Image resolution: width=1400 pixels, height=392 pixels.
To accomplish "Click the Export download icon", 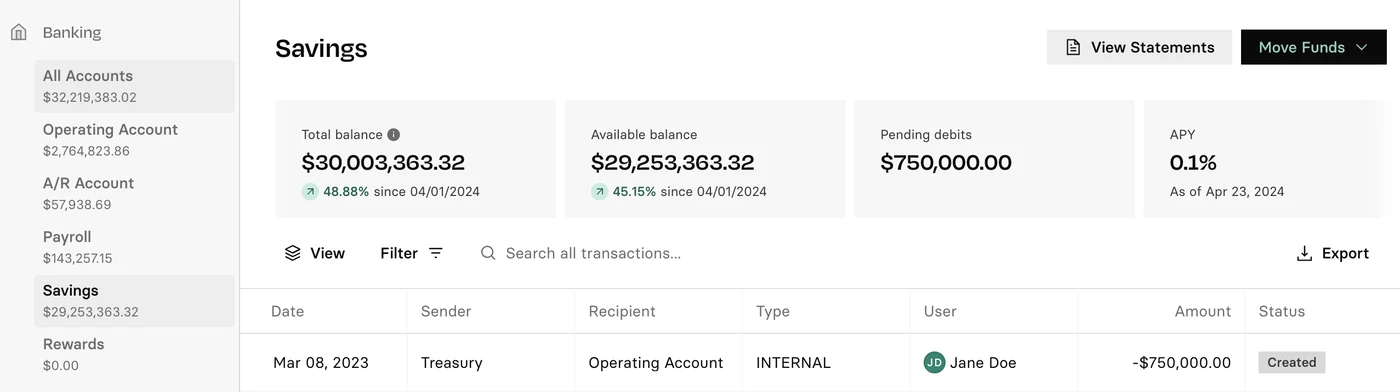I will (x=1304, y=253).
